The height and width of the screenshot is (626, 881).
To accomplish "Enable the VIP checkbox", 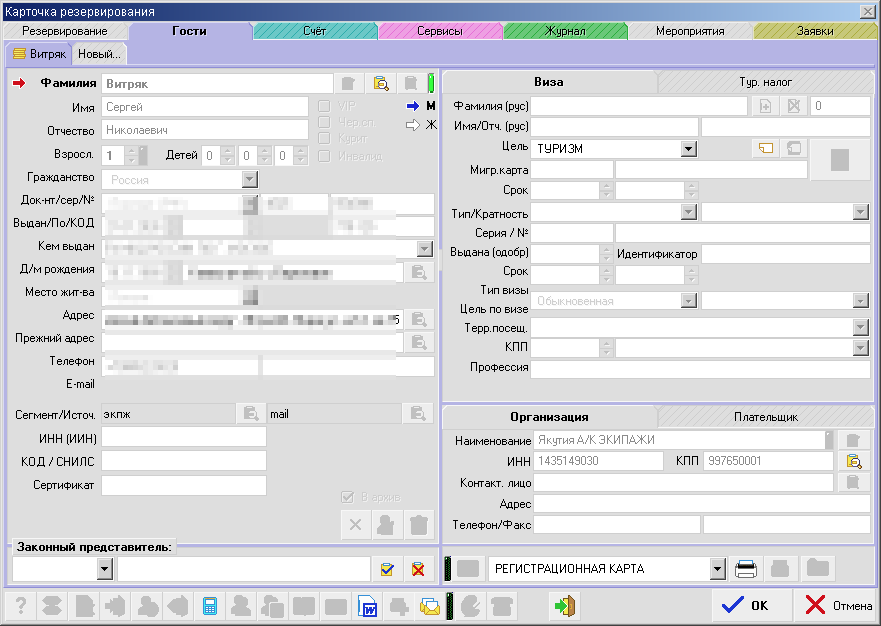I will click(324, 106).
